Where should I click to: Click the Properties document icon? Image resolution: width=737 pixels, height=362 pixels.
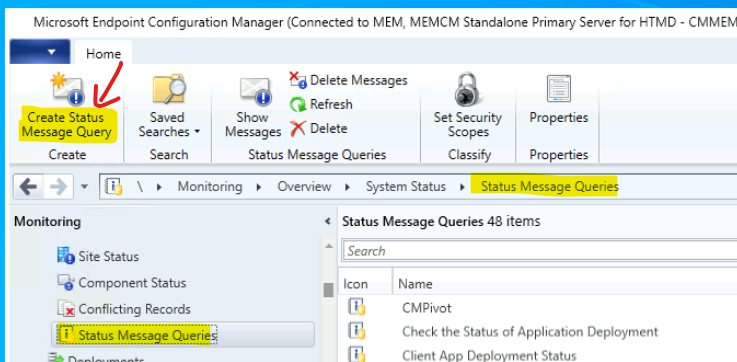click(x=559, y=88)
